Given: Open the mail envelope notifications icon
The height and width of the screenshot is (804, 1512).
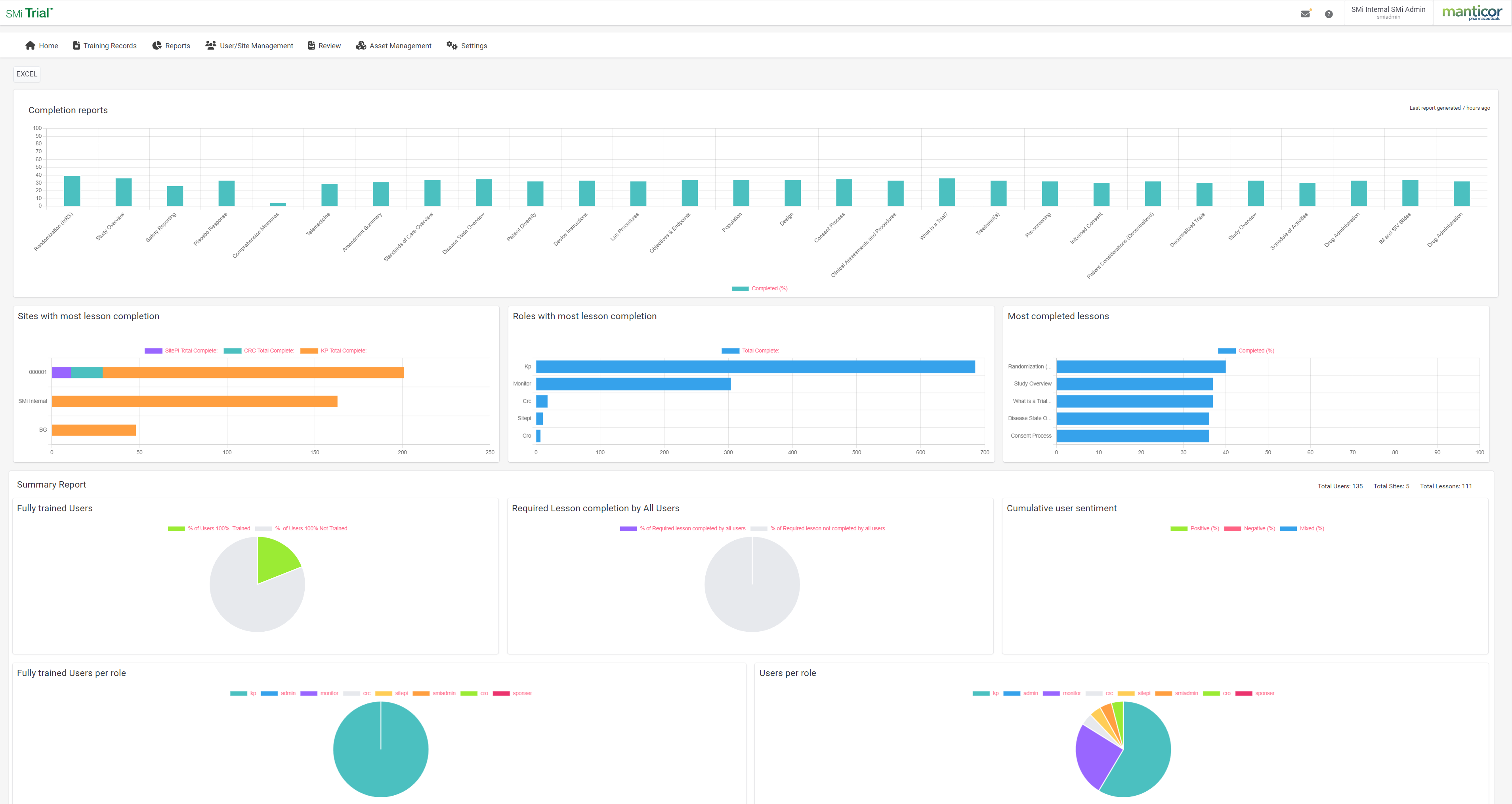Looking at the screenshot, I should (x=1306, y=13).
